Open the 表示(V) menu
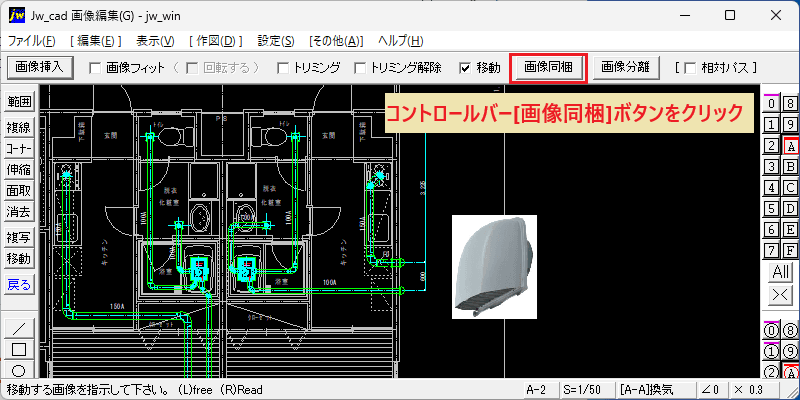 [156, 41]
